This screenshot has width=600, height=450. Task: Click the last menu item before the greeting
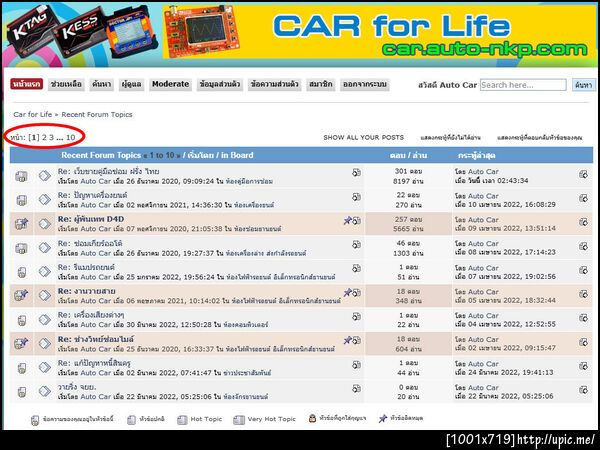tap(365, 84)
